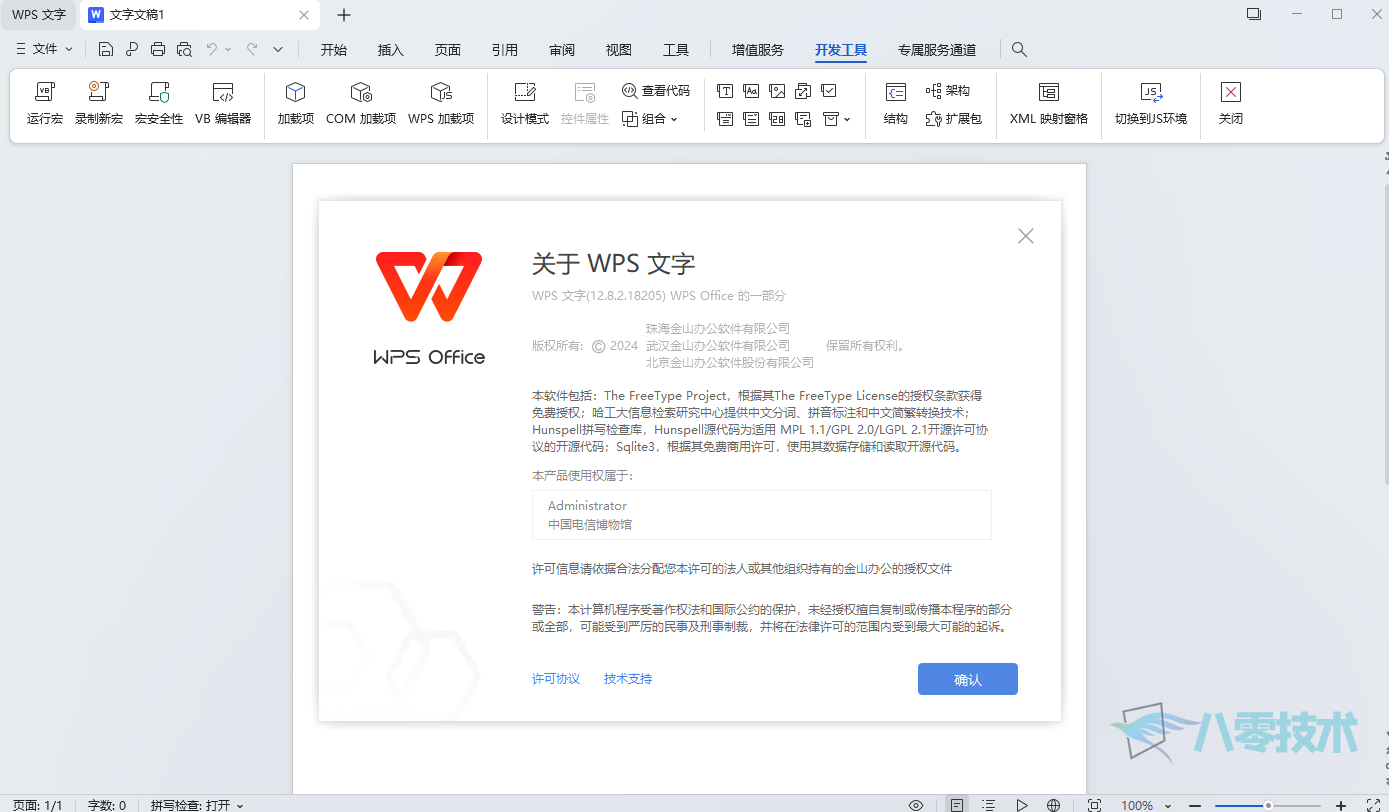Open COM Add-ins (COM 加载项)

(x=361, y=104)
